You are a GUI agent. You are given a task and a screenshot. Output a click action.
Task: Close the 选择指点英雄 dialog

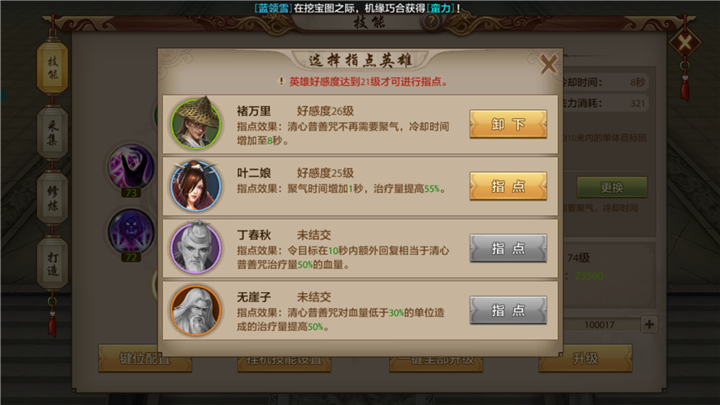(549, 64)
